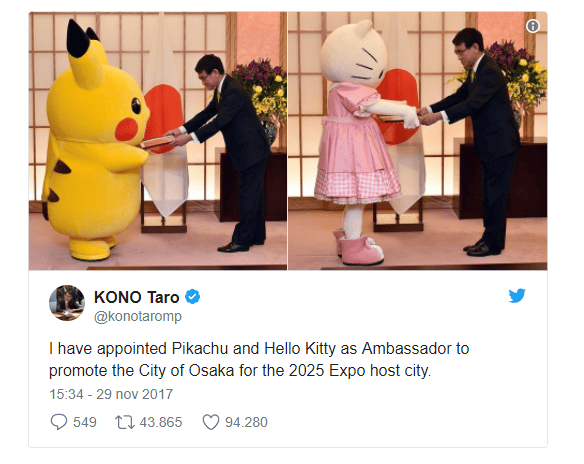Click the retweet arrows icon

point(124,422)
